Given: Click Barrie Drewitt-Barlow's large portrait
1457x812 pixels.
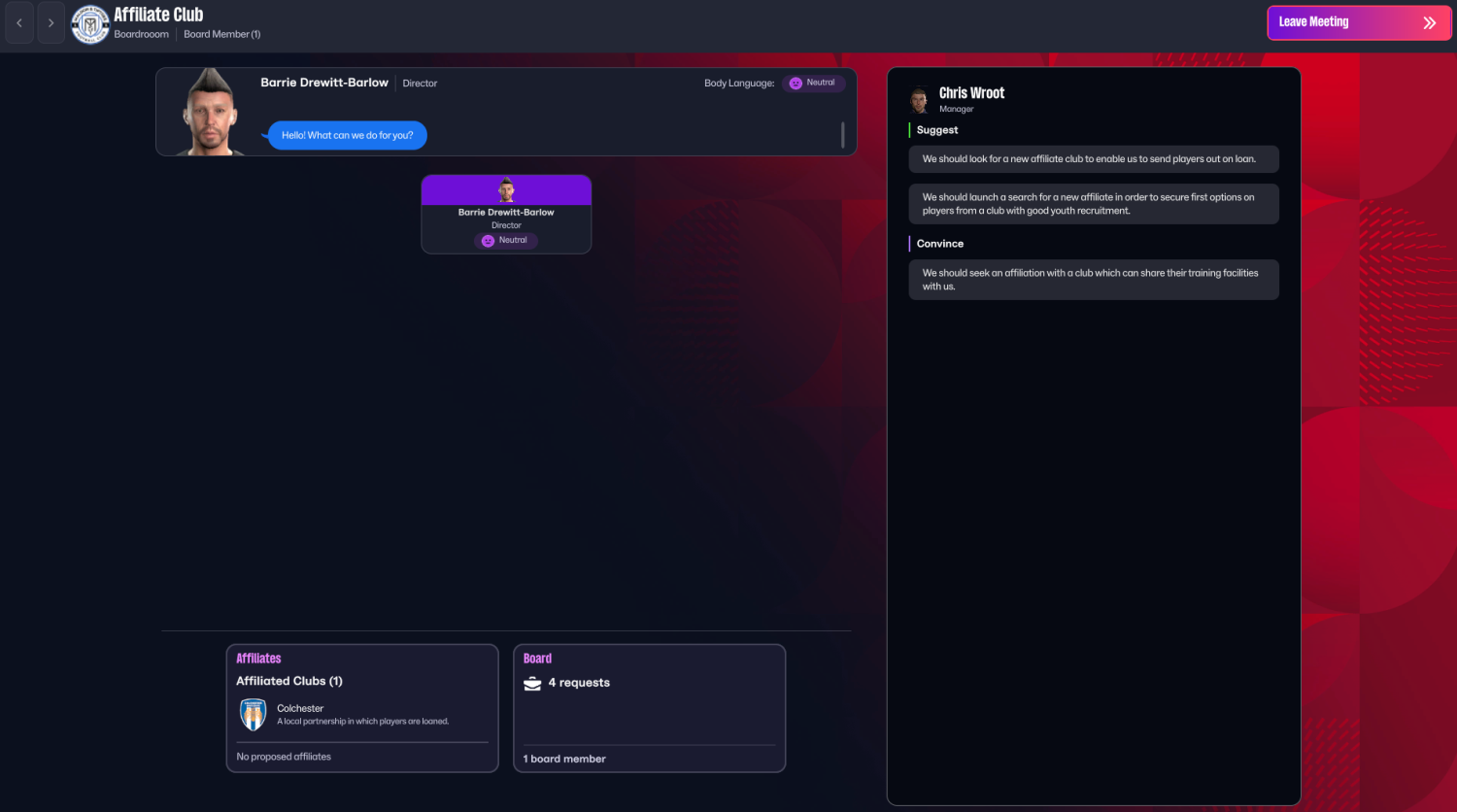Looking at the screenshot, I should pyautogui.click(x=209, y=112).
